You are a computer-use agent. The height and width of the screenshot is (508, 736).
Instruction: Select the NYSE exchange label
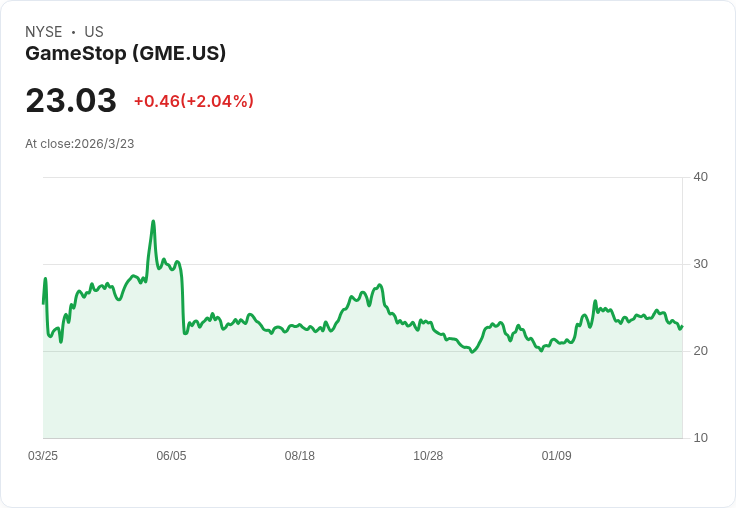pos(44,32)
